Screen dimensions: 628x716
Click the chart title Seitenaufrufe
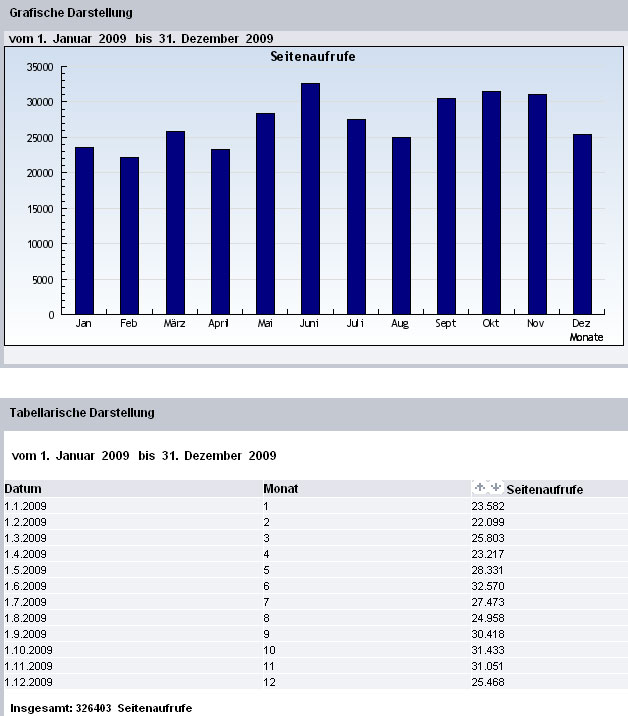313,57
